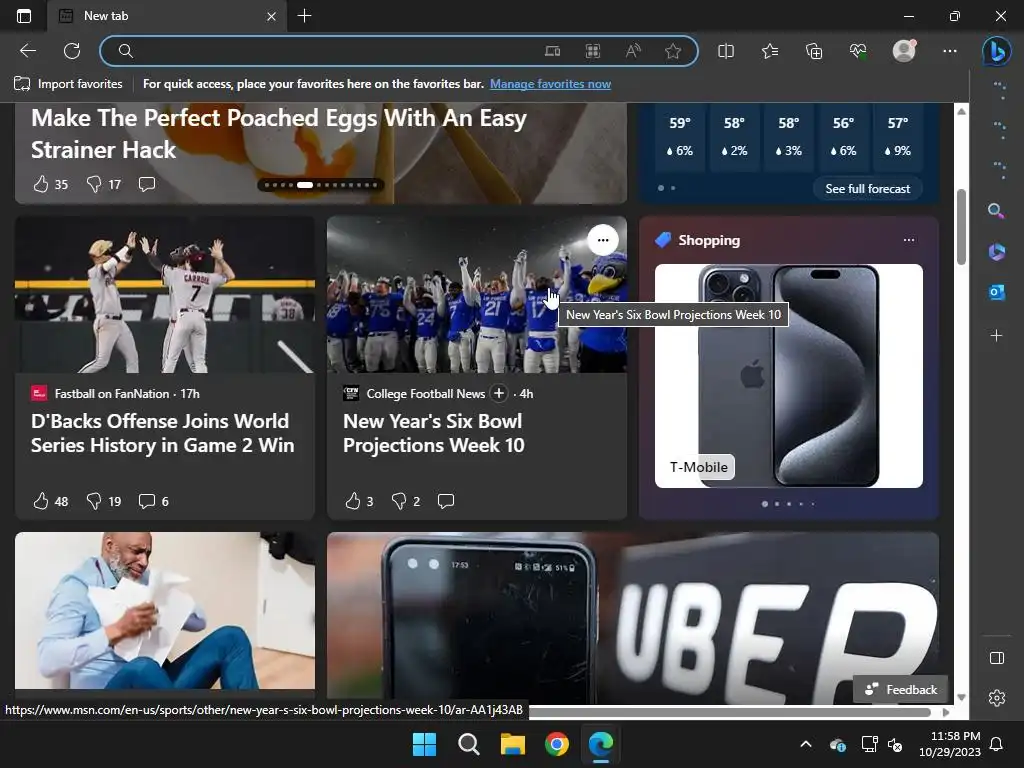Image resolution: width=1024 pixels, height=768 pixels.
Task: Open the D'Backs baseball photo
Action: point(165,295)
